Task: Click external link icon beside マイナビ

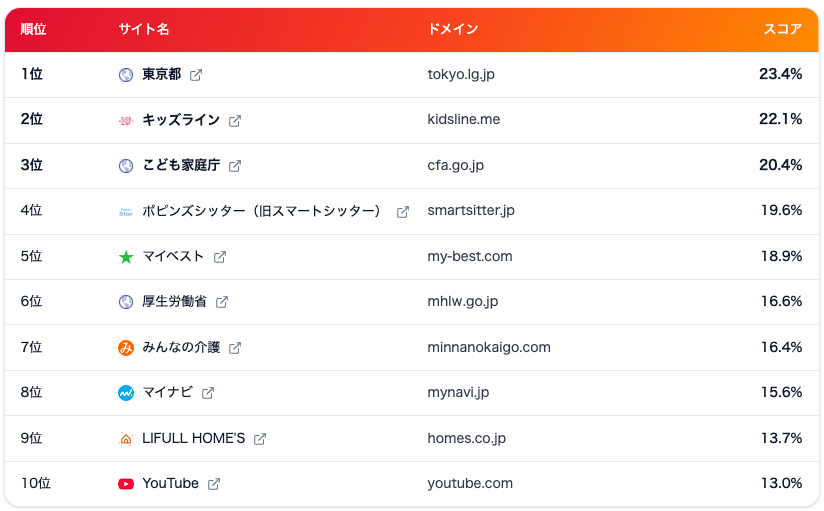Action: 208,393
